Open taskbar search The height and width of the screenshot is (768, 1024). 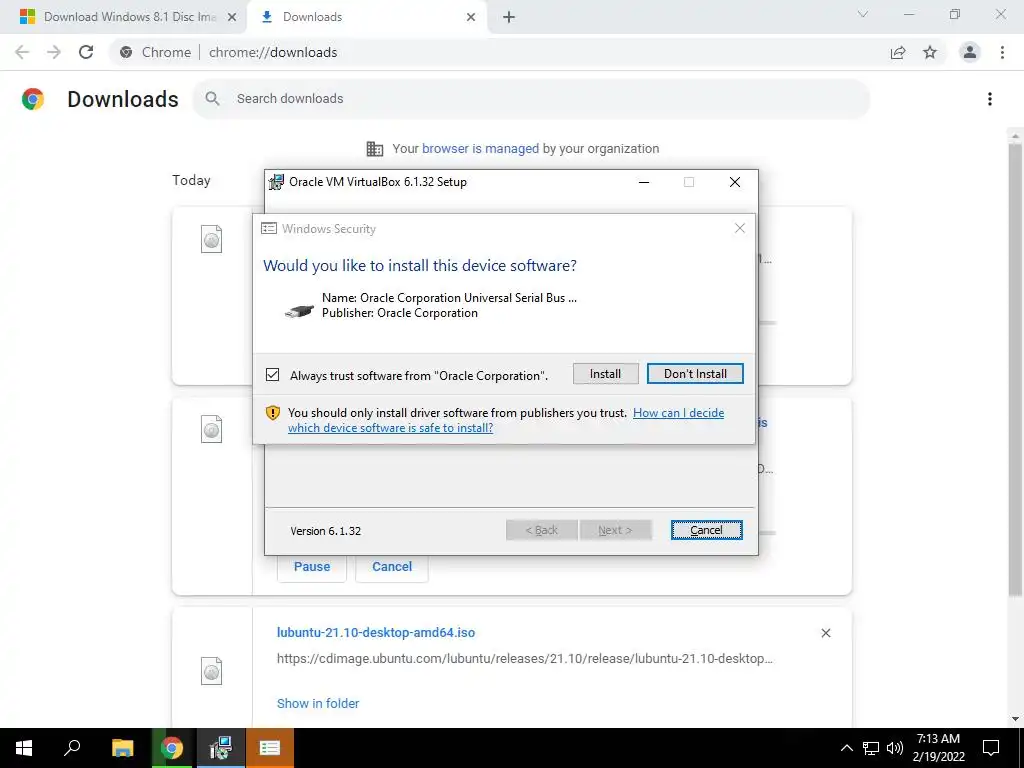pyautogui.click(x=72, y=748)
